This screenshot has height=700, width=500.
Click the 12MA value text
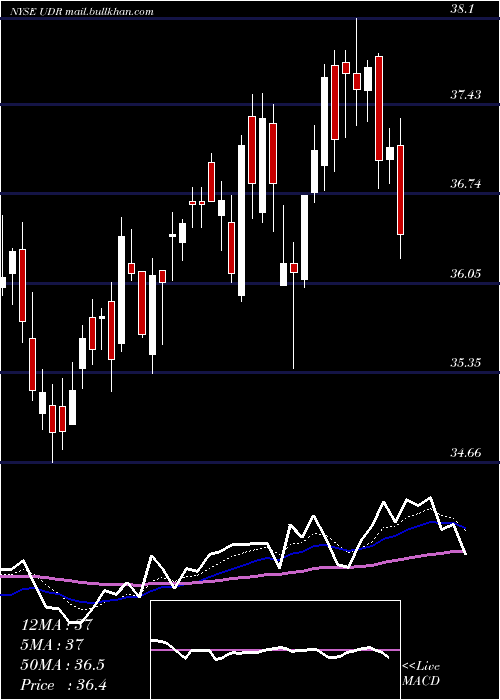[x=56, y=625]
